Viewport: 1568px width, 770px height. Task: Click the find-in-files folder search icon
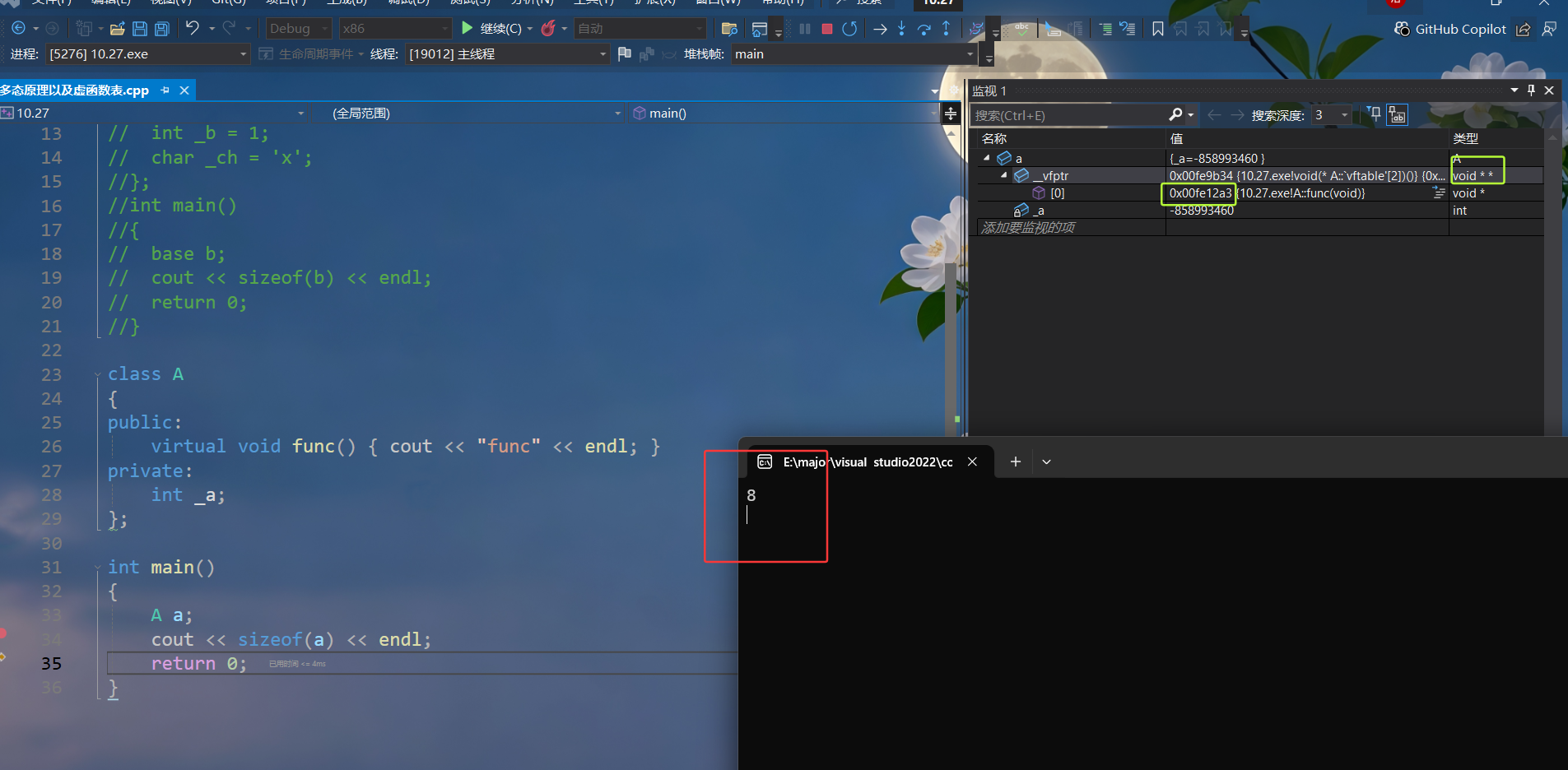pyautogui.click(x=729, y=29)
